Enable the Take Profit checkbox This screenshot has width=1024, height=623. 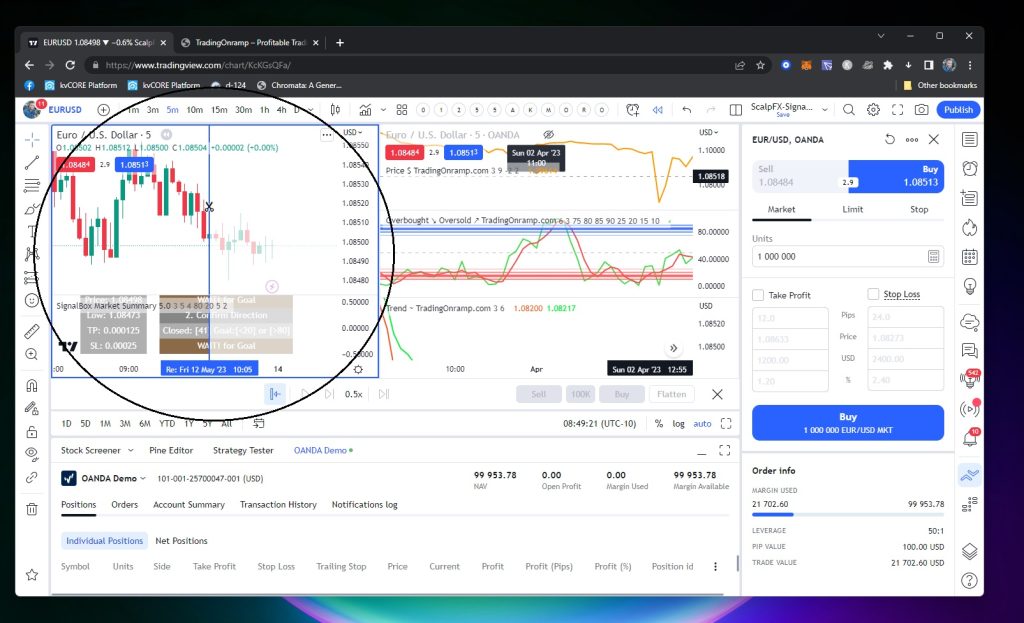(x=758, y=295)
